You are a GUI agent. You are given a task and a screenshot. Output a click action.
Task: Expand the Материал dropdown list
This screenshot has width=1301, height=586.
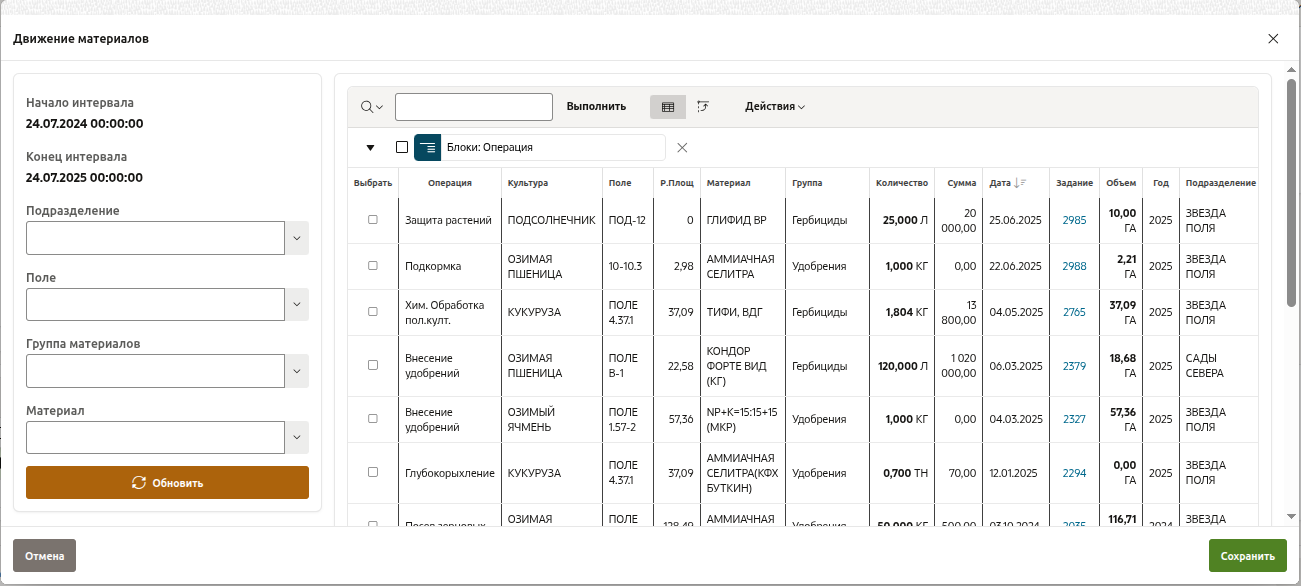pos(297,437)
